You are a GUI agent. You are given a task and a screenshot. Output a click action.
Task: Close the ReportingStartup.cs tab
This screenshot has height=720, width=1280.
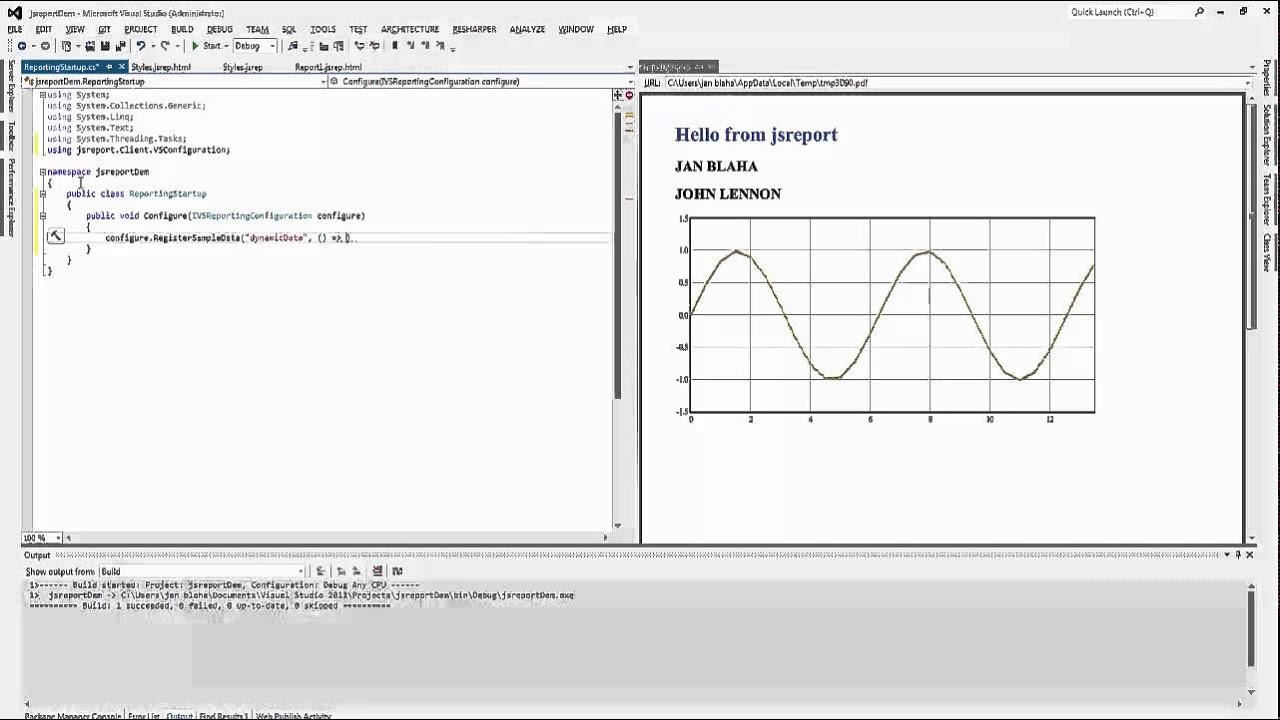pos(121,67)
